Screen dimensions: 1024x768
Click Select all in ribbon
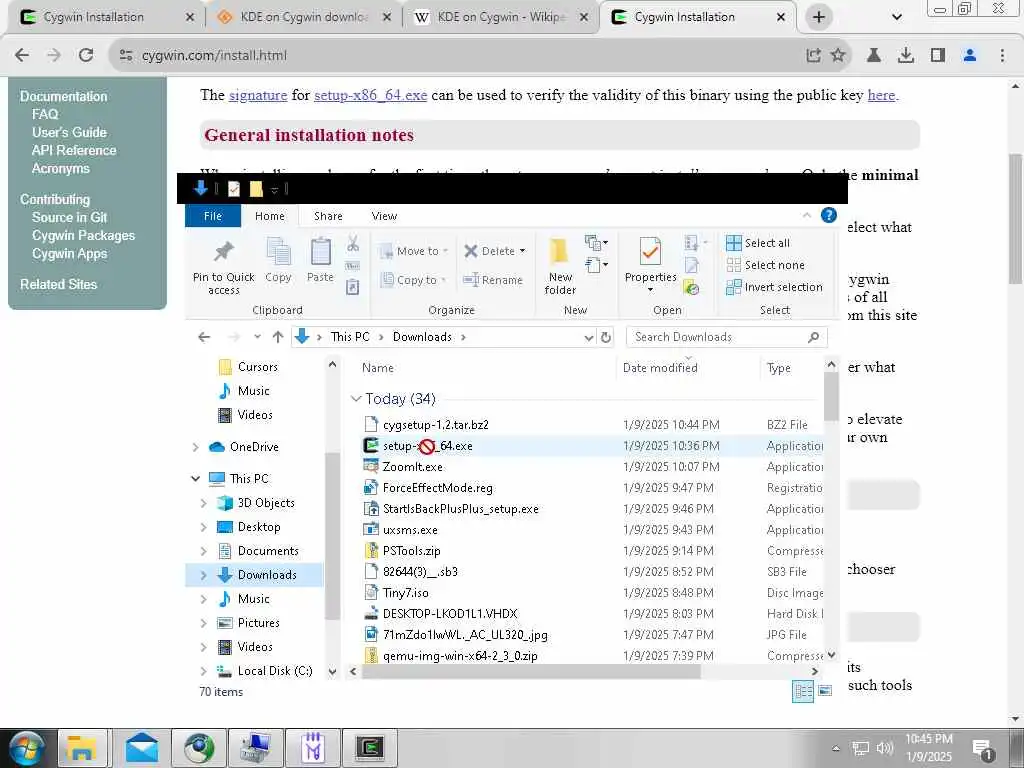pos(758,243)
